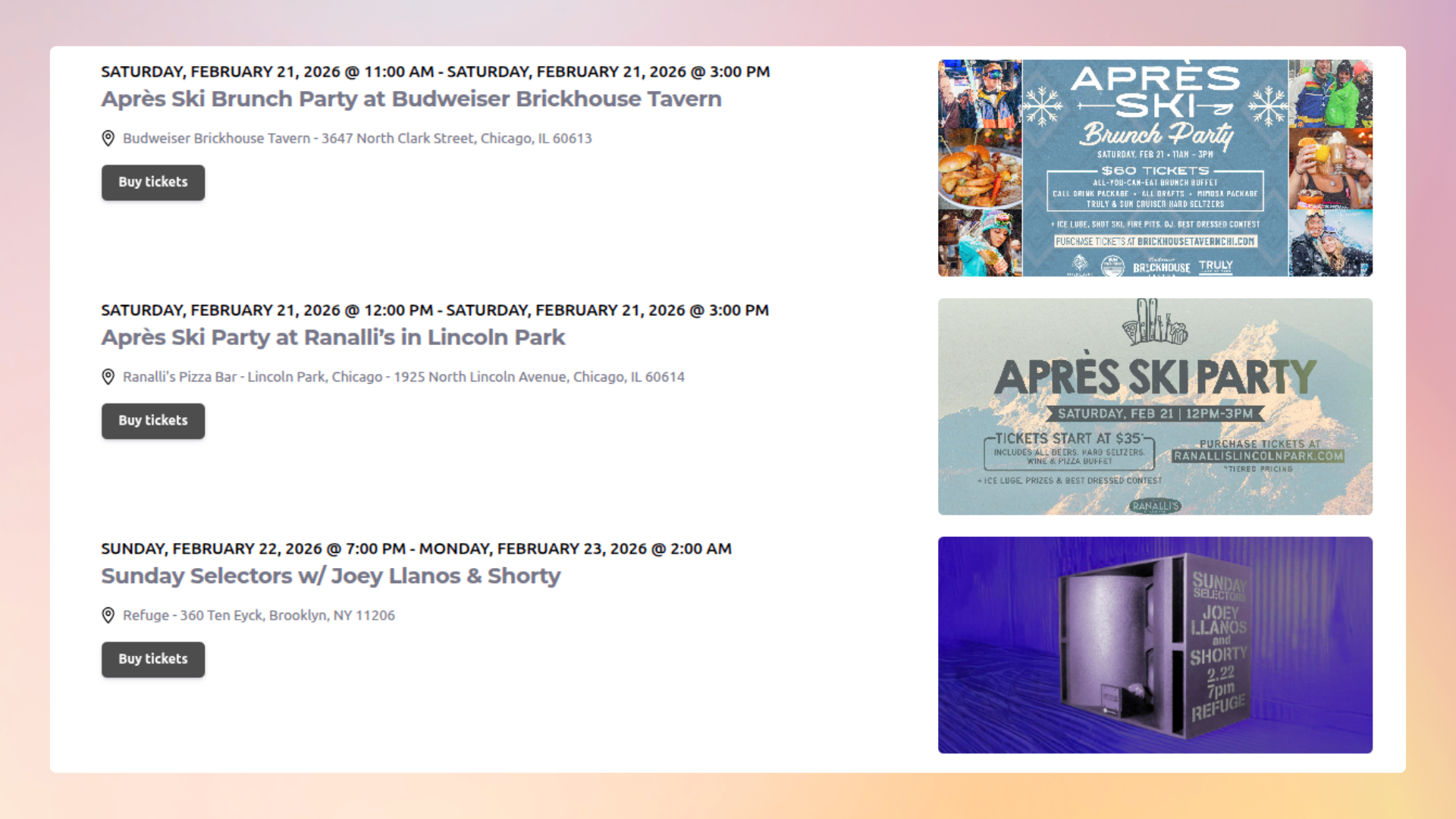Open the Sunday Selectors w/ Joey Llanos event title
Screen dimensions: 1456x819
tap(330, 576)
